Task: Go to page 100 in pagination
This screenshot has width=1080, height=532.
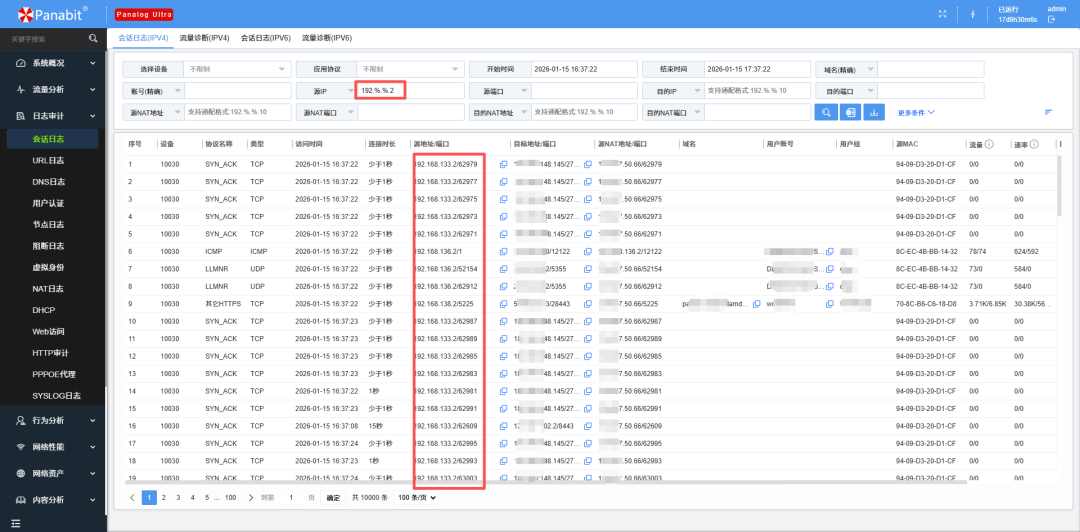Action: 231,497
